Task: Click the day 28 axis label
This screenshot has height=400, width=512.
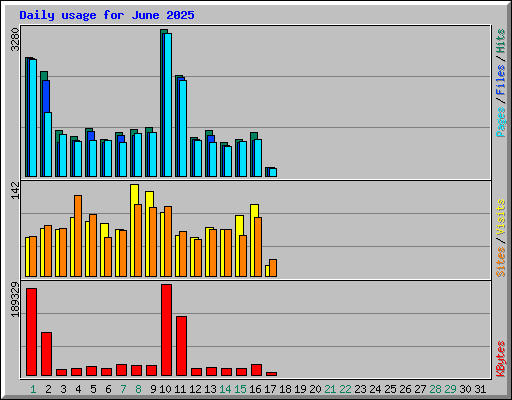Action: pos(435,389)
